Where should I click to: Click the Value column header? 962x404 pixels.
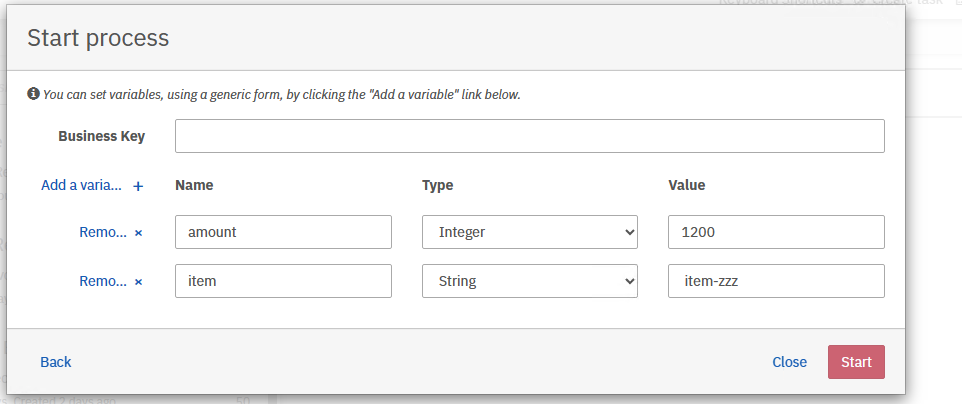click(x=686, y=185)
